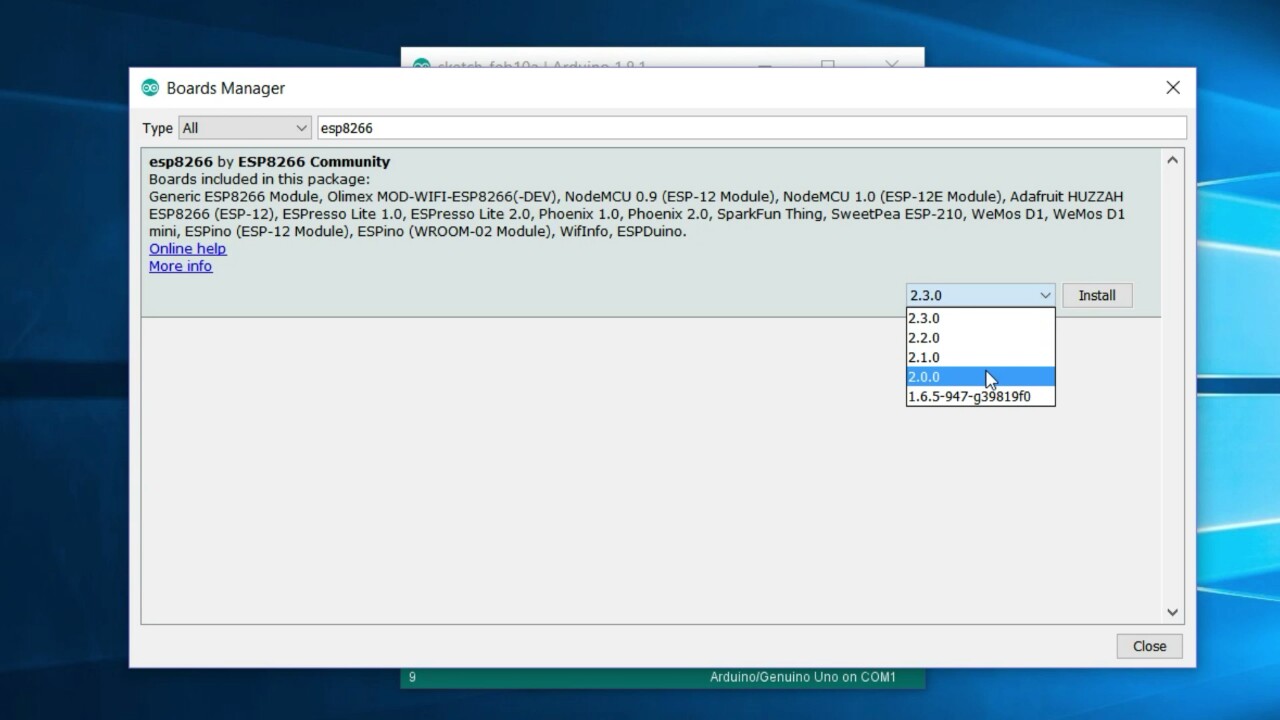Viewport: 1280px width, 720px height.
Task: Select version 2.2.0 from the list
Action: point(980,338)
